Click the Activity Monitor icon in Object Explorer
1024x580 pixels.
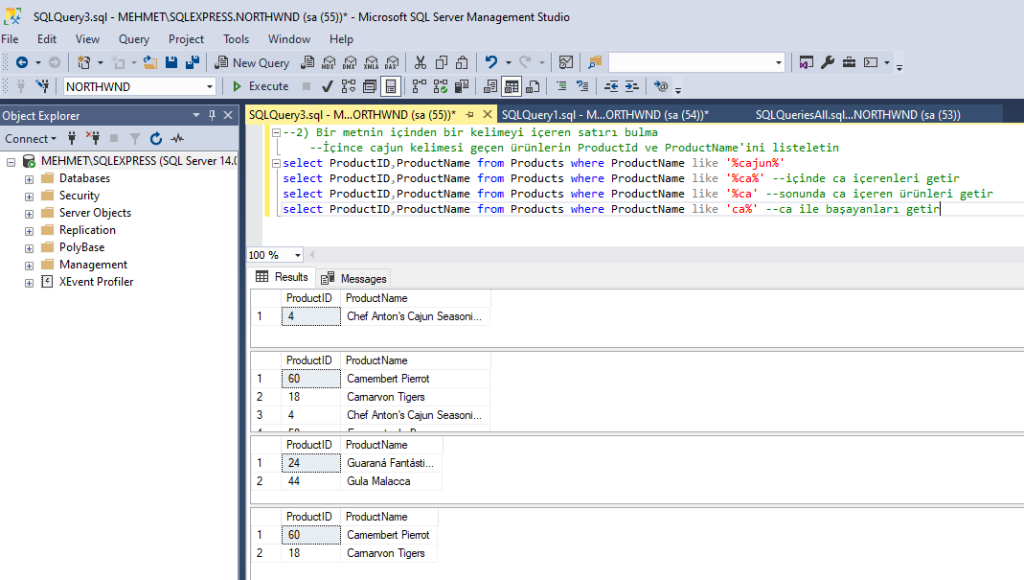click(178, 139)
